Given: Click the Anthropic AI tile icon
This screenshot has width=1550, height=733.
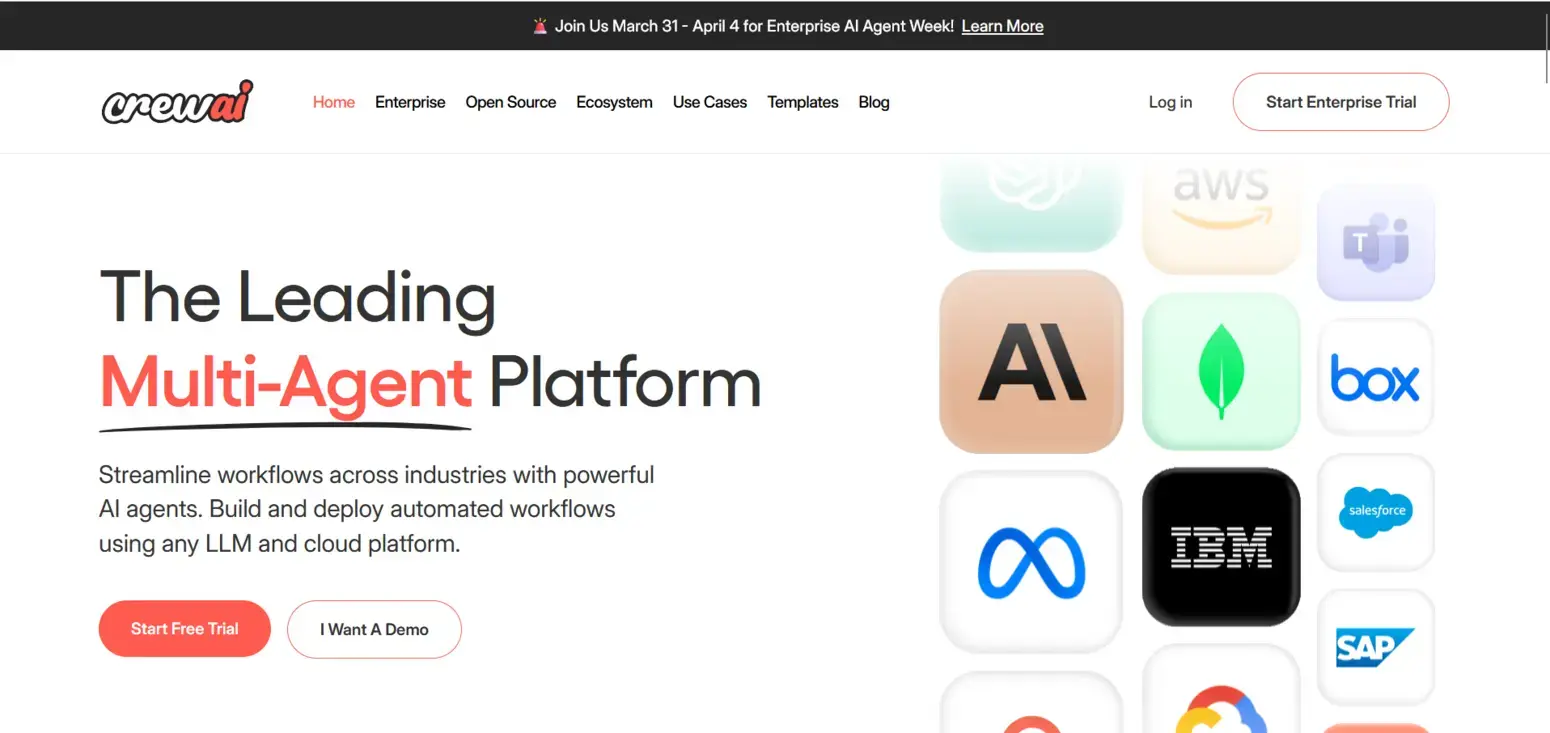Looking at the screenshot, I should [x=1031, y=361].
